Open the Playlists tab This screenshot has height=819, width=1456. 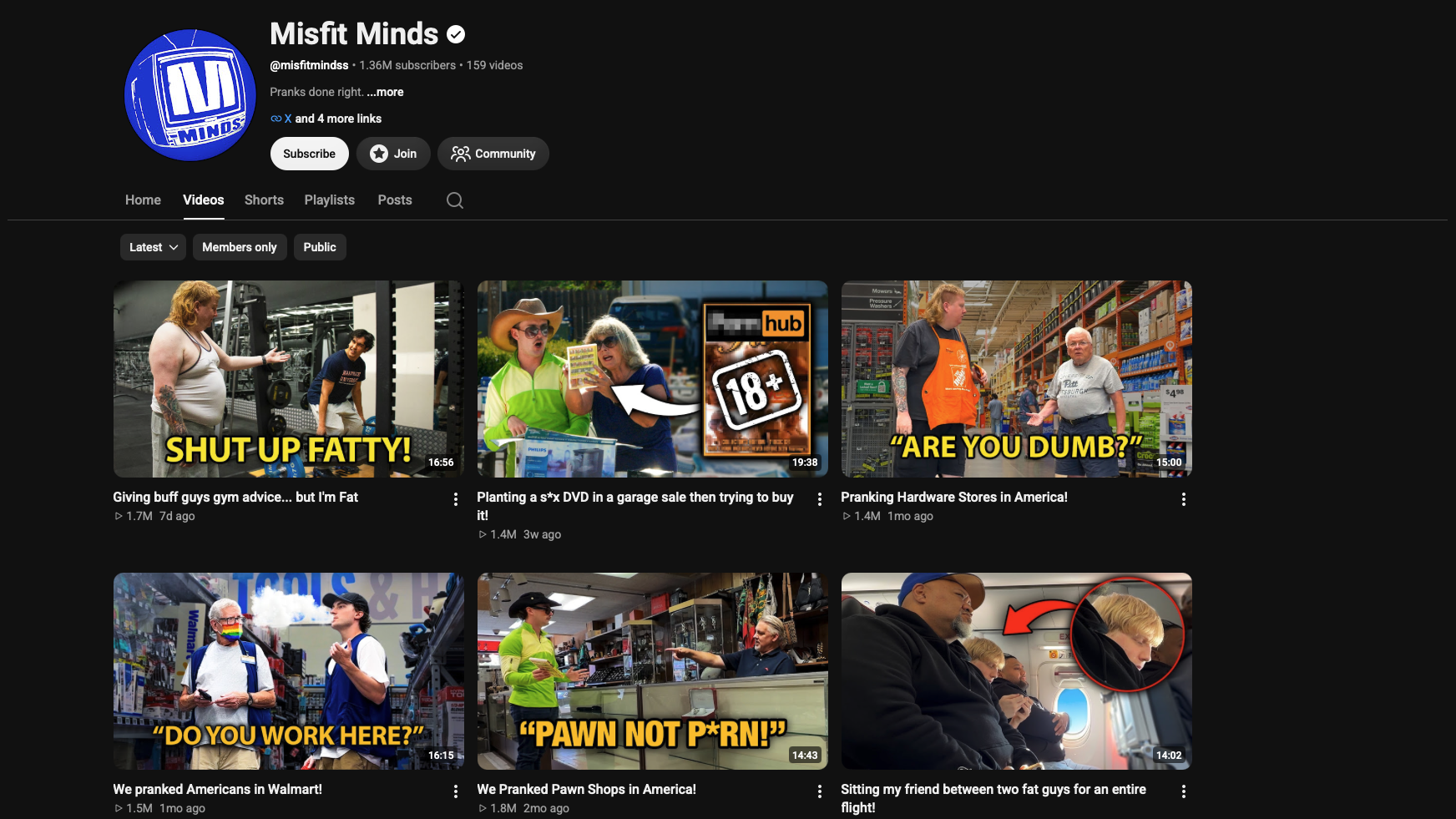coord(330,200)
